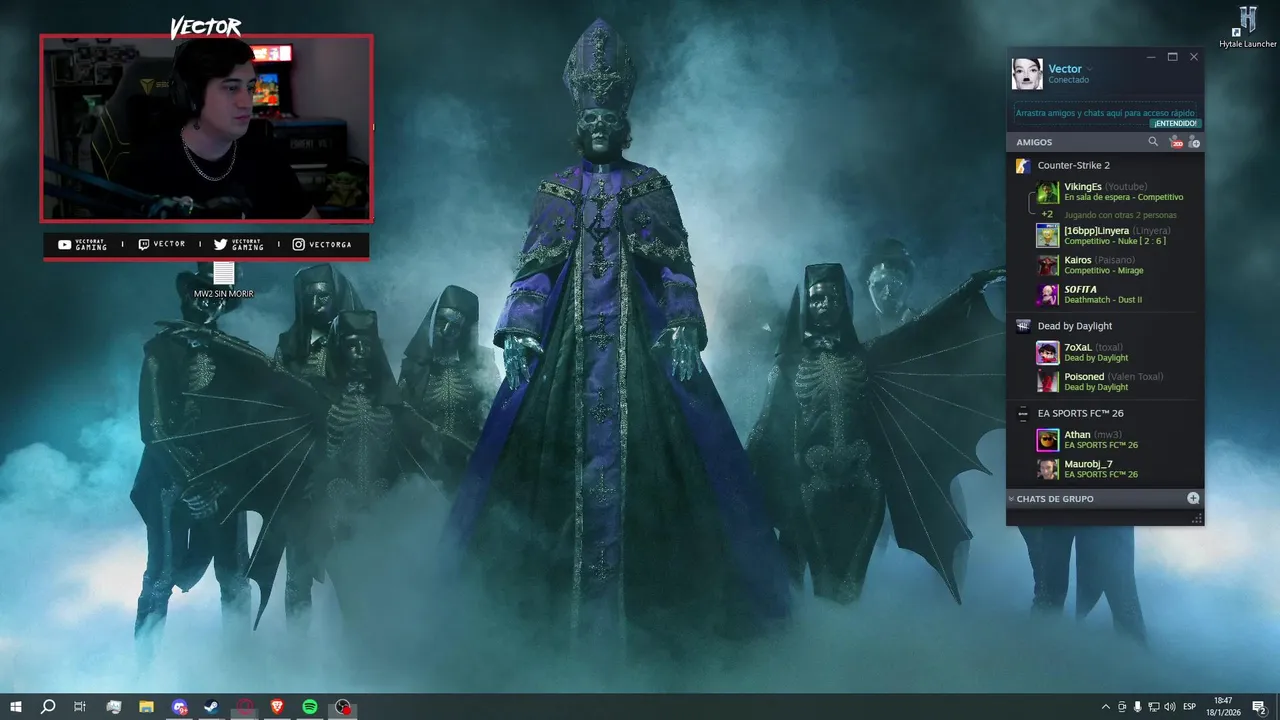Viewport: 1280px width, 720px height.
Task: Open OBS Studio from the taskbar
Action: (343, 707)
